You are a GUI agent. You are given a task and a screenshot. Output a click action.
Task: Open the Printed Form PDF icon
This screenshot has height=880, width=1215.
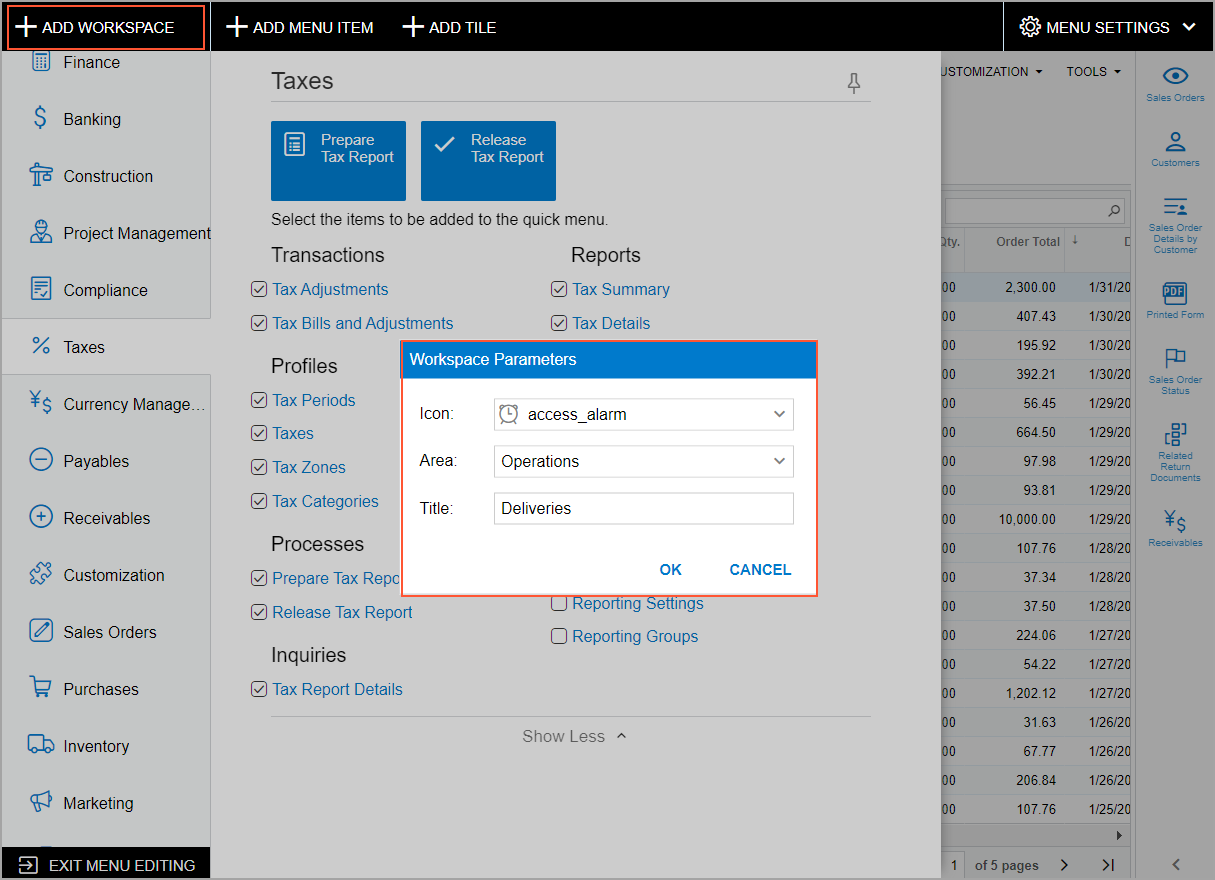click(x=1175, y=294)
